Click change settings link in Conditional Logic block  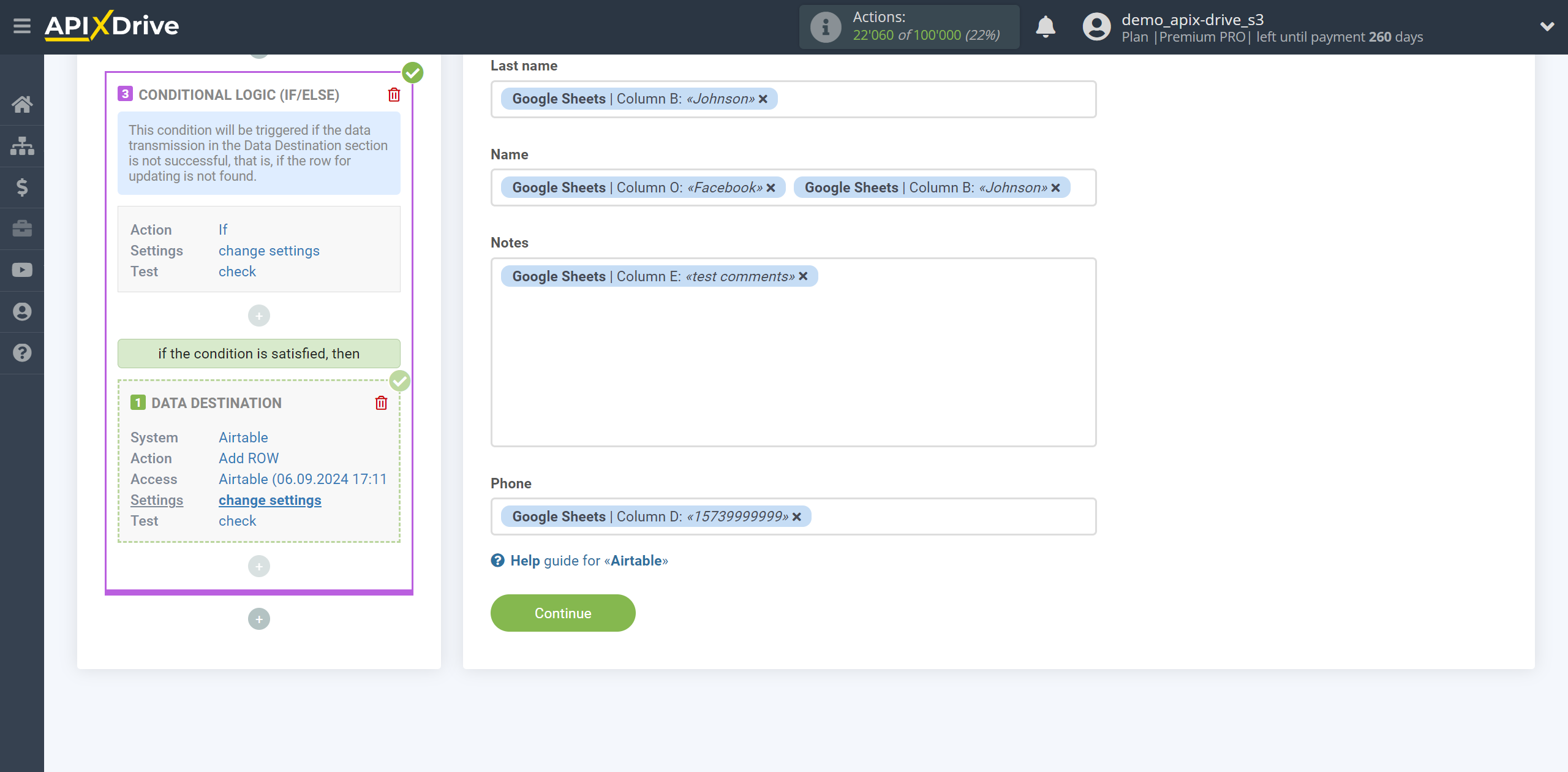[270, 250]
